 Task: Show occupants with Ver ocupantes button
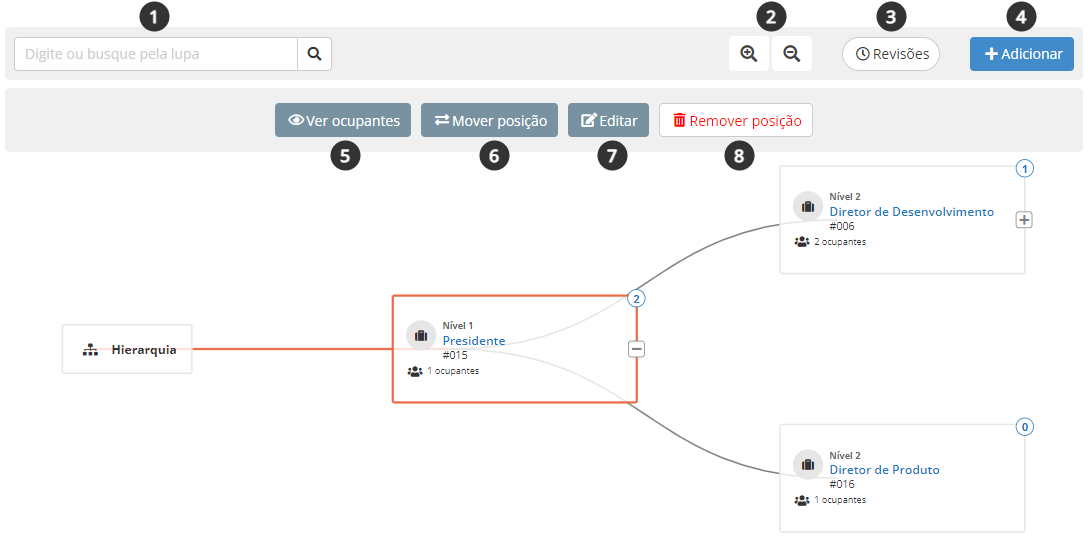[343, 121]
